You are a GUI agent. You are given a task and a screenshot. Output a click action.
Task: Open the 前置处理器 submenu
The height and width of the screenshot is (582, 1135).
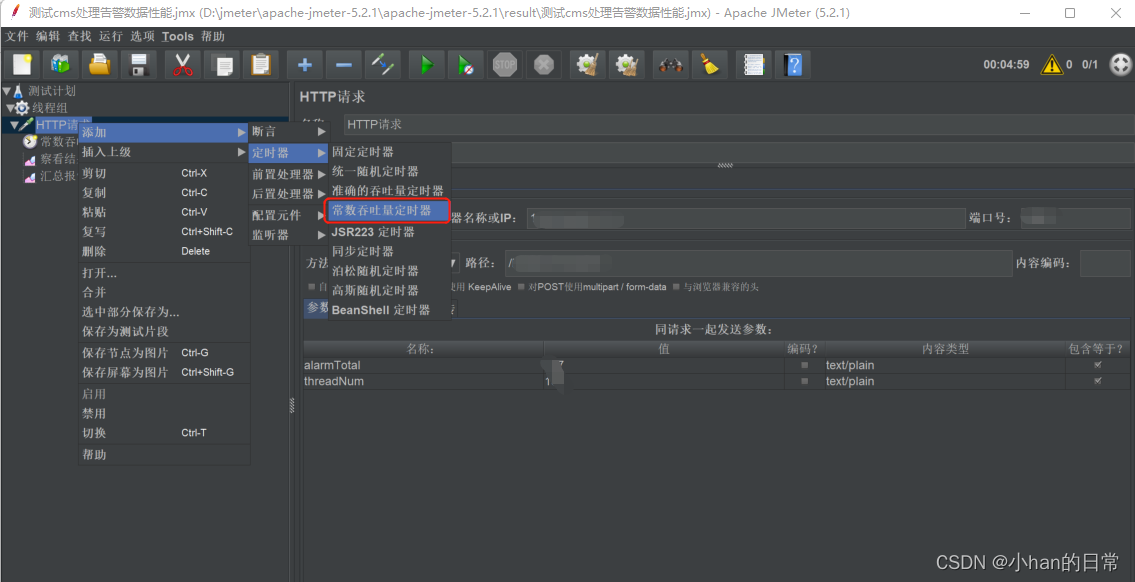pyautogui.click(x=289, y=174)
